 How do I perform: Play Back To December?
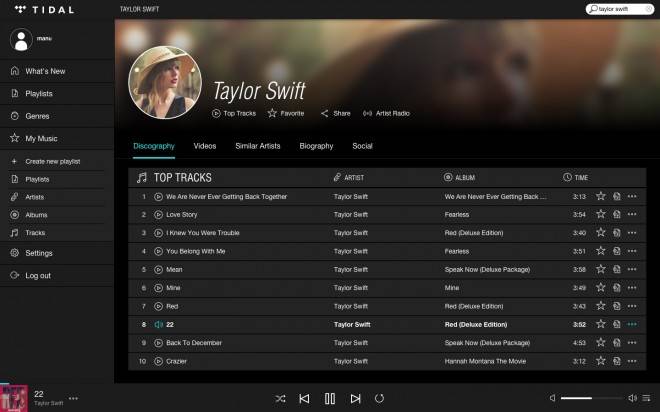[x=158, y=343]
